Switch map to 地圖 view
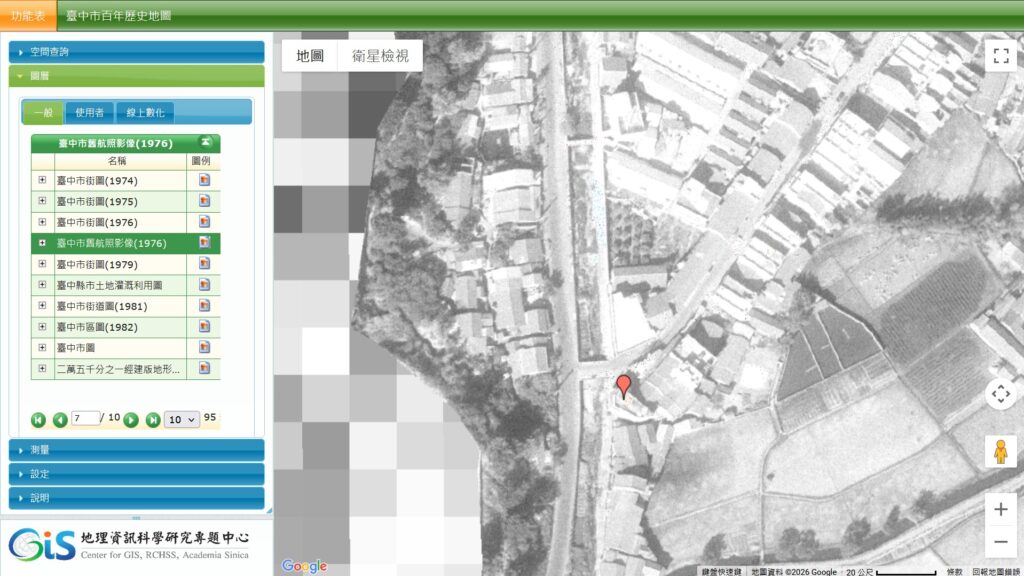Viewport: 1024px width, 576px height. coord(310,56)
